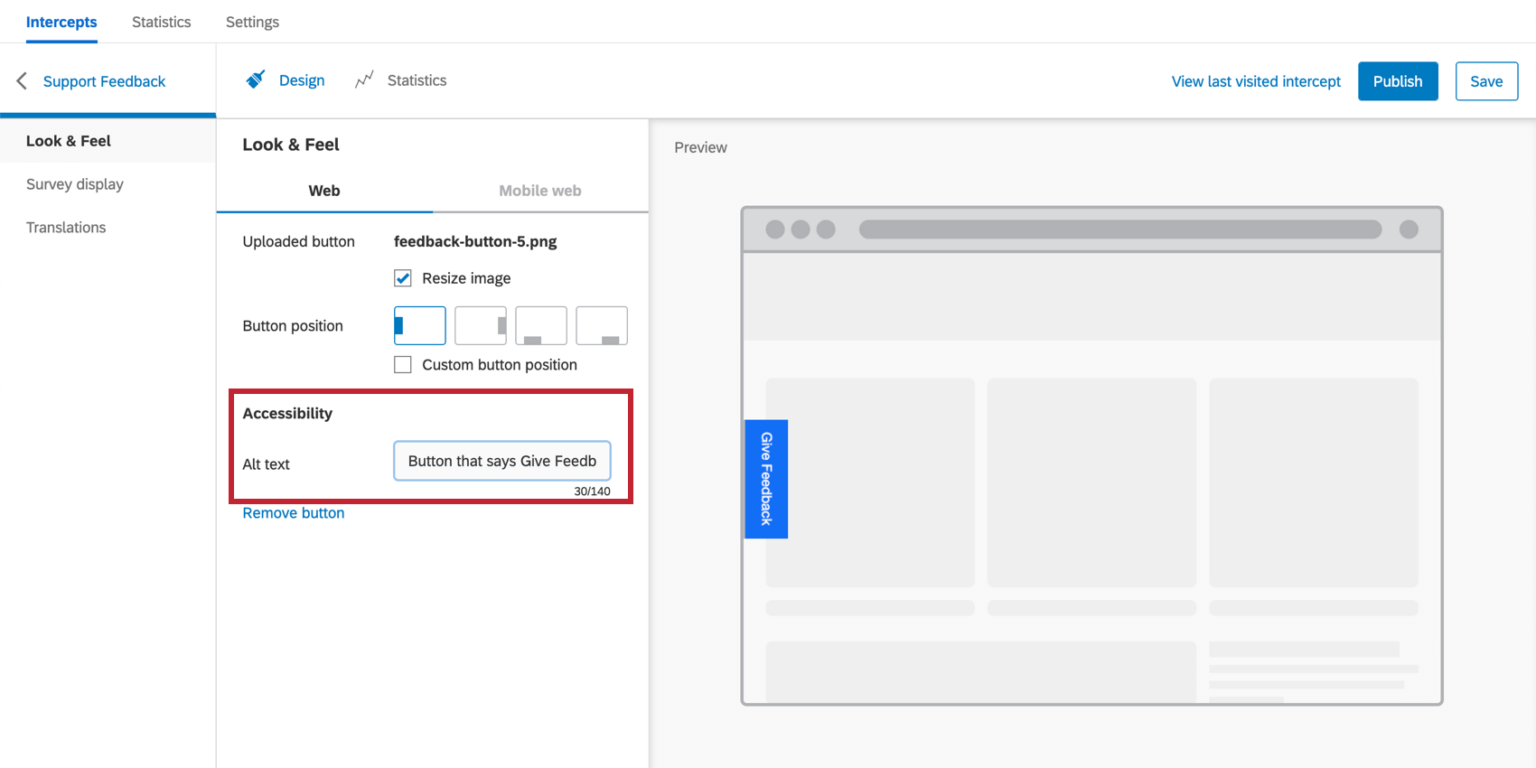The width and height of the screenshot is (1536, 768).
Task: Go to the Settings top tab
Action: pos(252,22)
